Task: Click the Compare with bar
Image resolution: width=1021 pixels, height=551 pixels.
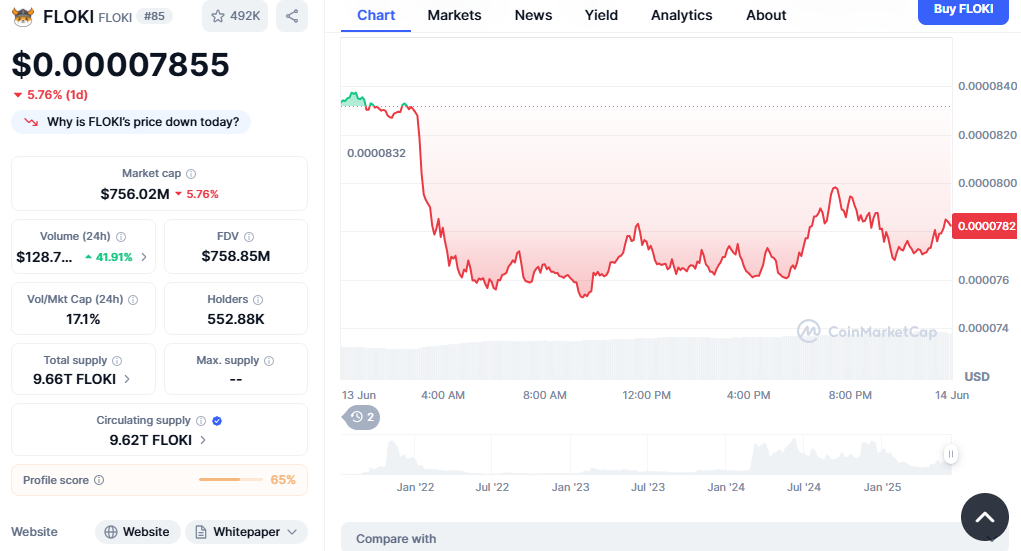Action: 677,538
